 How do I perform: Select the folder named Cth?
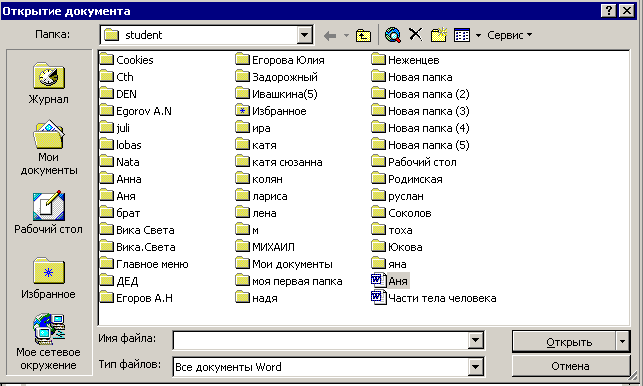117,77
